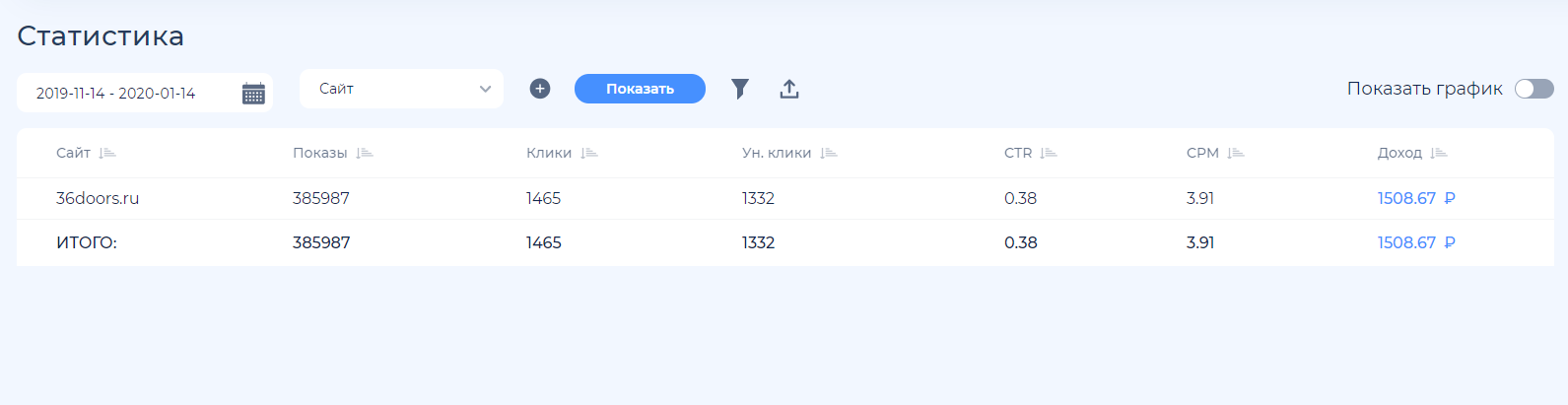Click the 36doors.ru income value 1508.67 ₽
1568x405 pixels.
point(1415,198)
